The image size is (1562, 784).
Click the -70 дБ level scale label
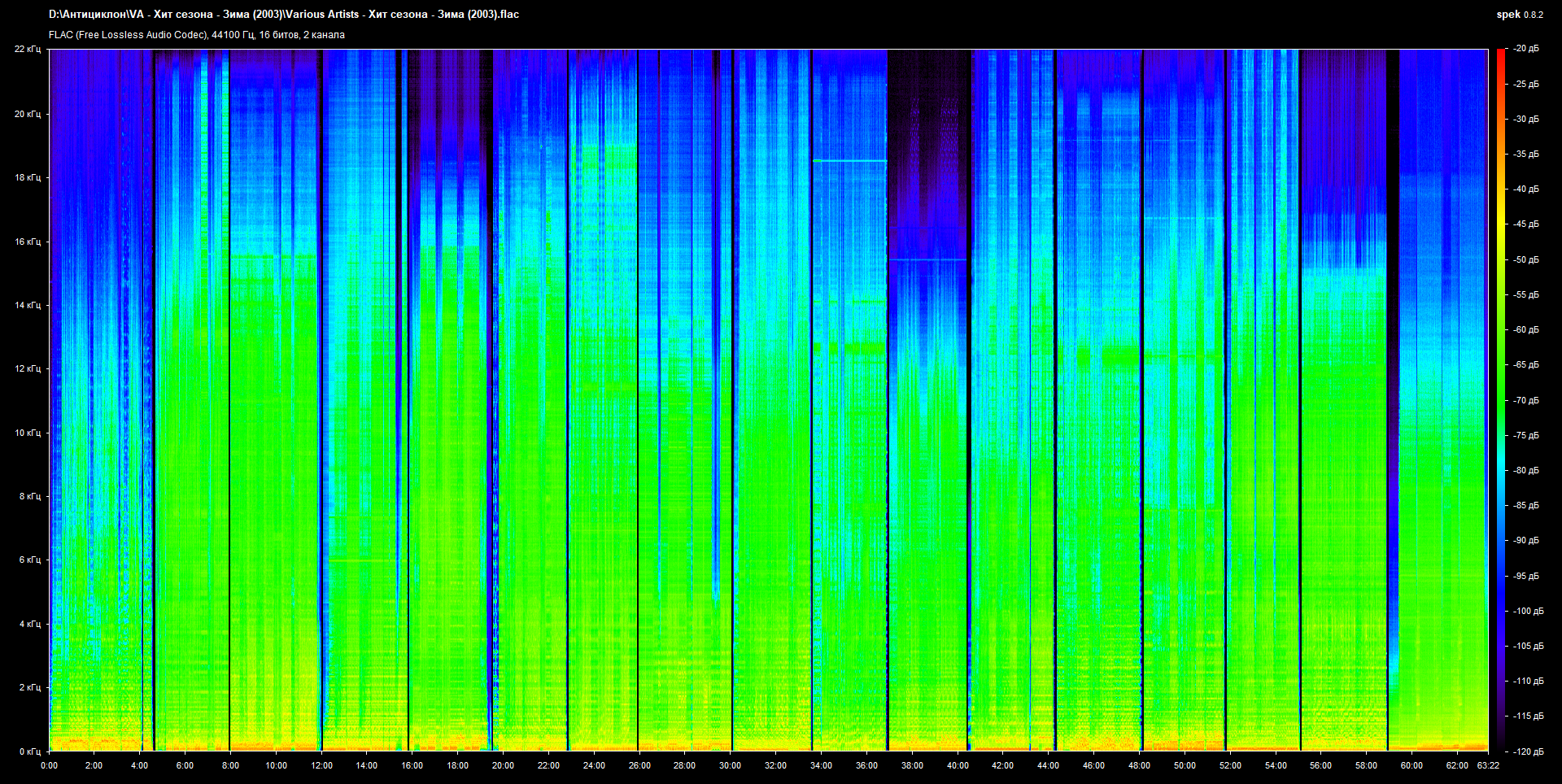pyautogui.click(x=1526, y=400)
